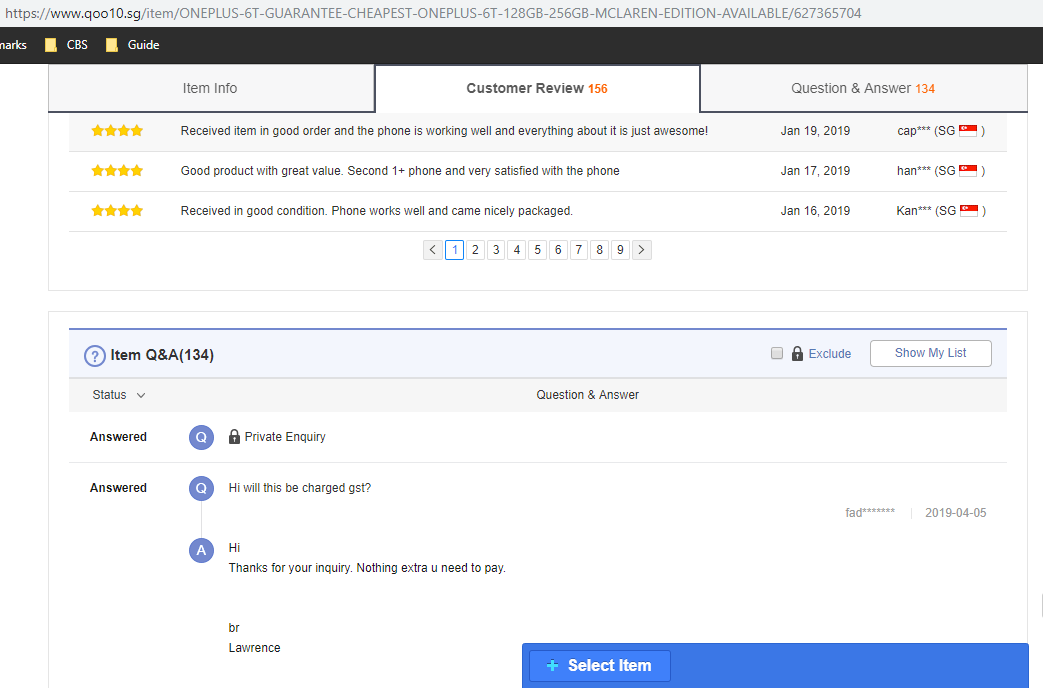The image size is (1043, 688).
Task: Click the lock icon of Private Enquiry
Action: click(x=234, y=436)
